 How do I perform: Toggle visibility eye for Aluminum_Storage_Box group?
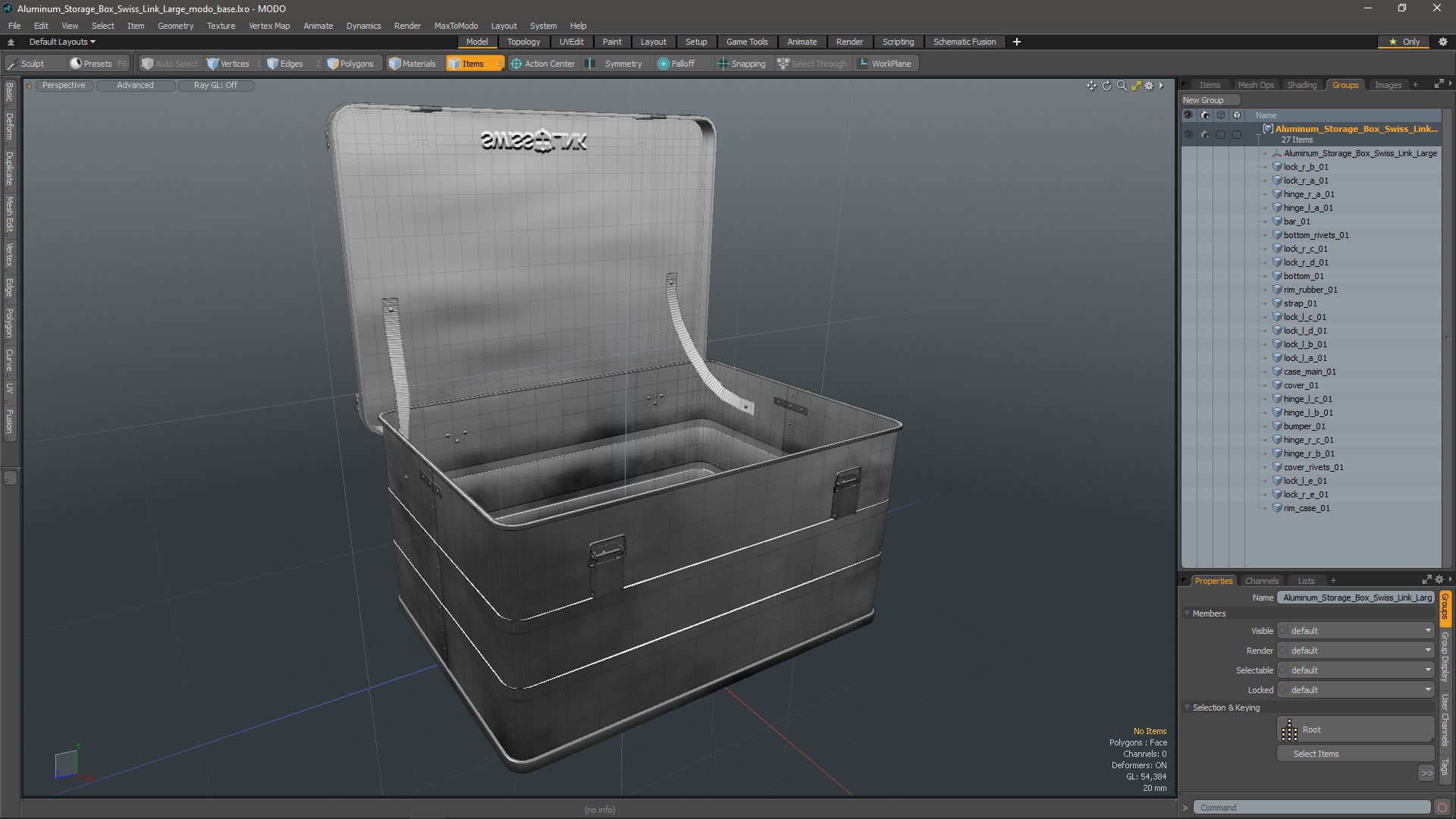(x=1188, y=134)
